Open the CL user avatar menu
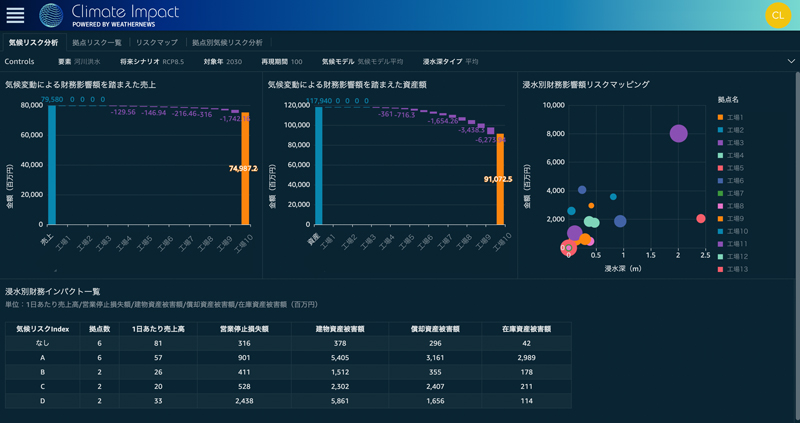Image resolution: width=800 pixels, height=423 pixels. [778, 15]
